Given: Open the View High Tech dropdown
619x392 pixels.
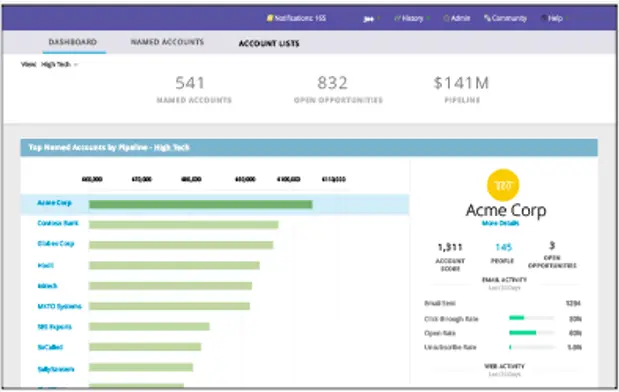Looking at the screenshot, I should [x=49, y=64].
